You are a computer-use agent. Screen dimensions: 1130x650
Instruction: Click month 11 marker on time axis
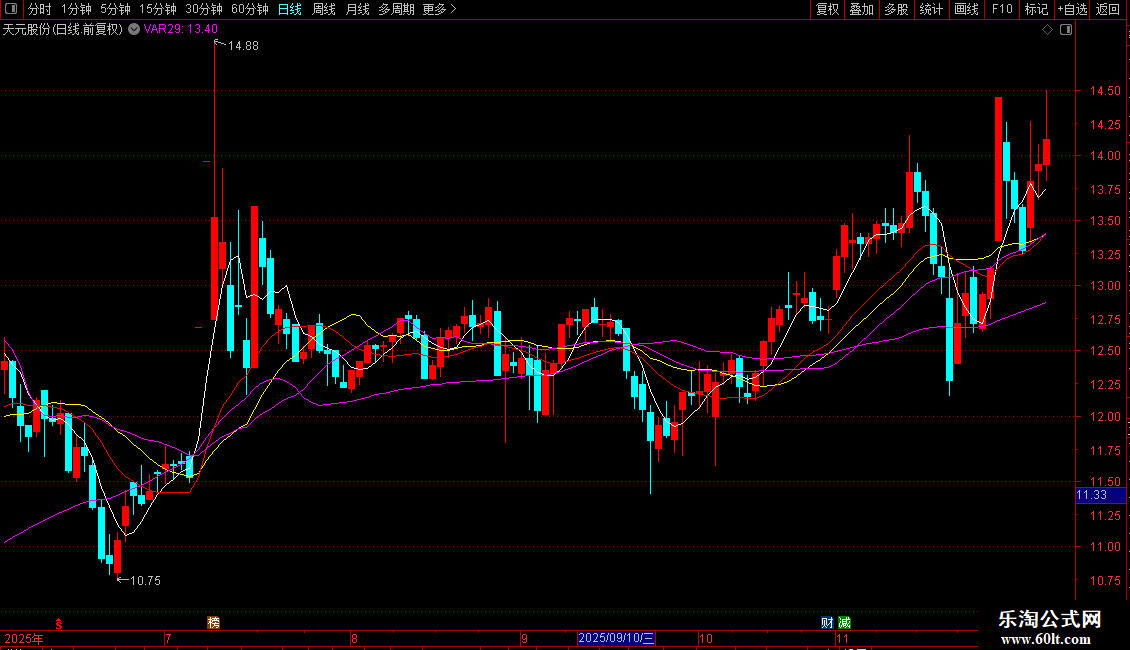tap(842, 638)
